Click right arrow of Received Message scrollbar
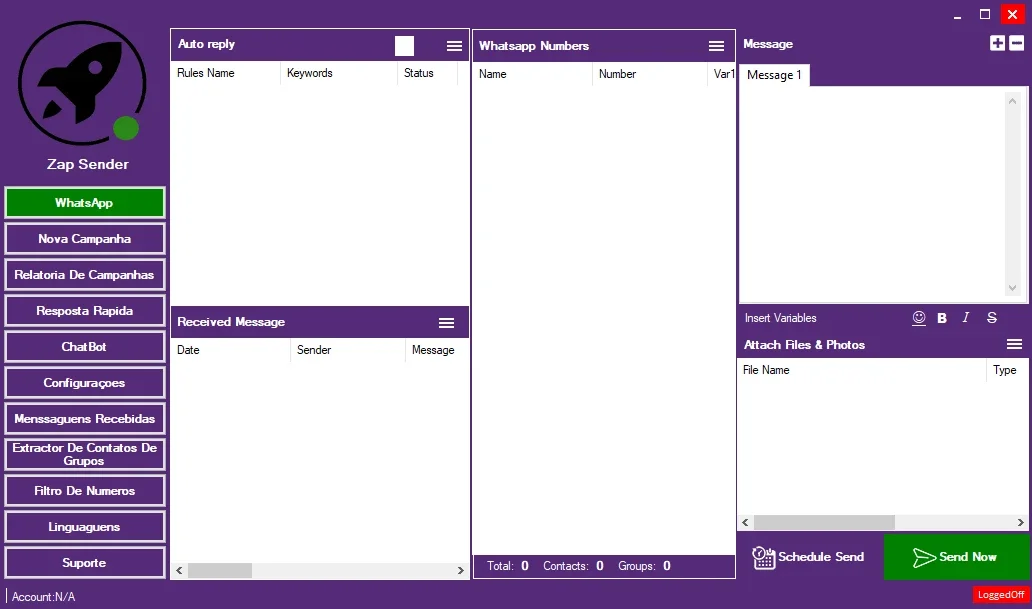1032x609 pixels. point(461,570)
